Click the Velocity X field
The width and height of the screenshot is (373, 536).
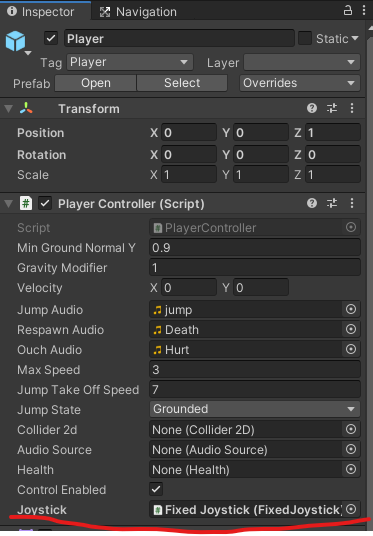[189, 287]
